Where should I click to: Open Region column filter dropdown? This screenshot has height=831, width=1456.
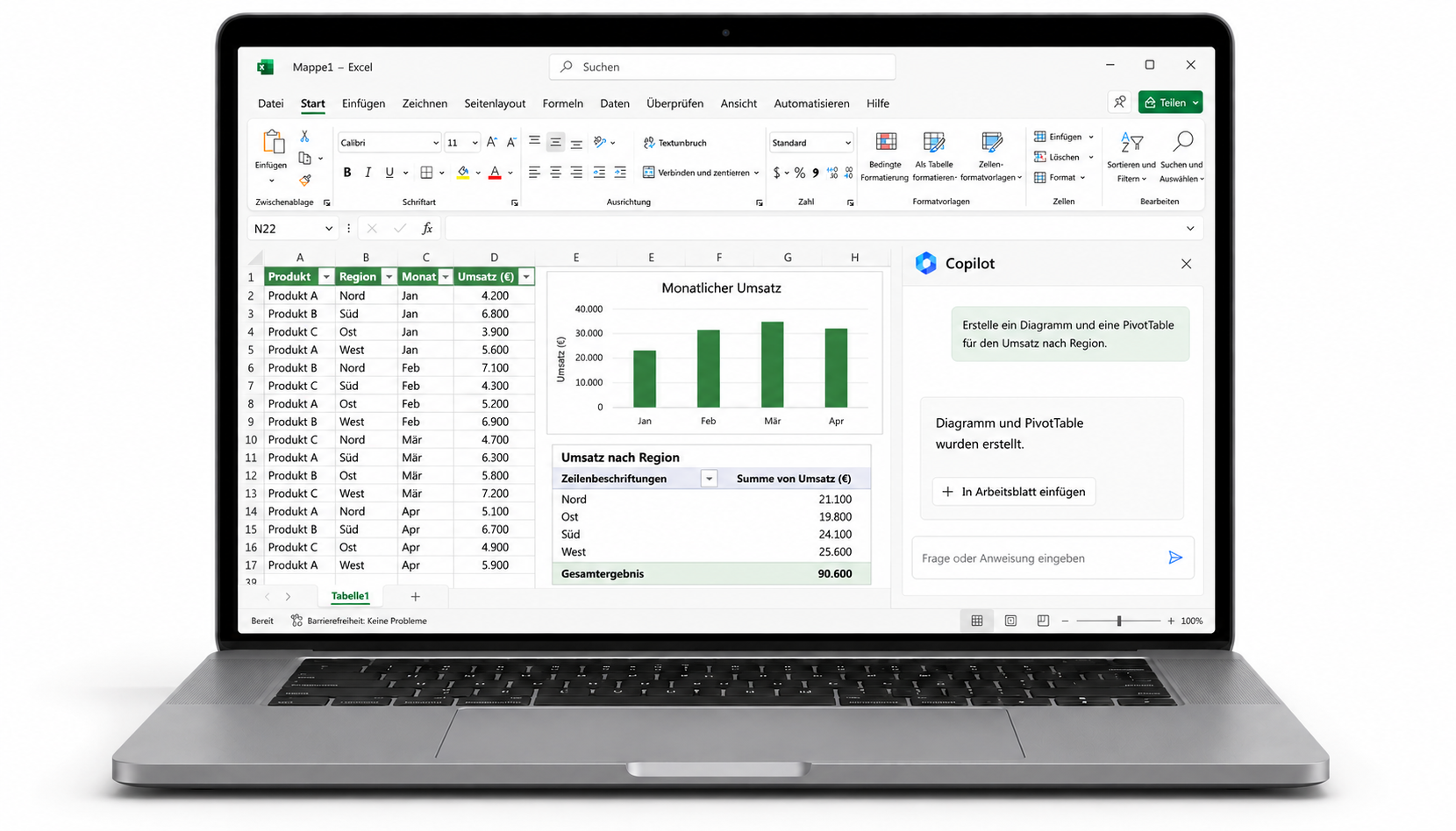389,277
